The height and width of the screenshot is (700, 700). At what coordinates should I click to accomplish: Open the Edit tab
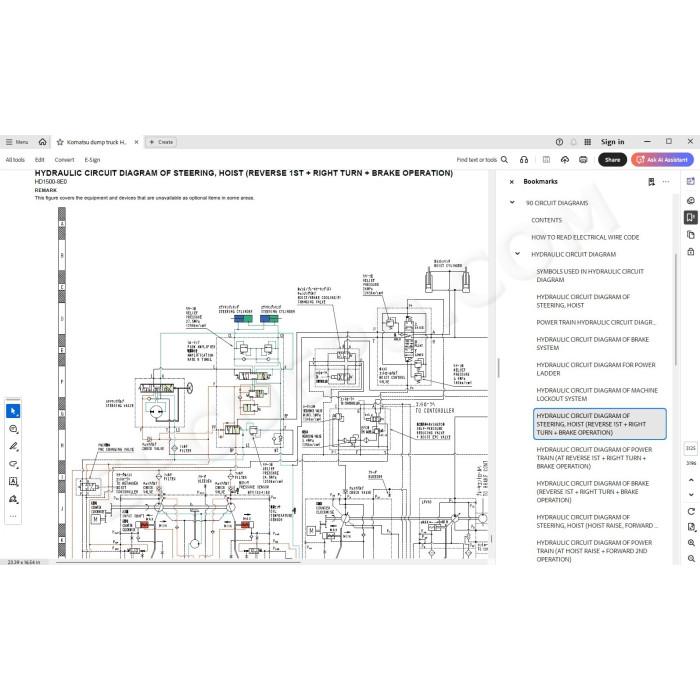click(x=40, y=159)
